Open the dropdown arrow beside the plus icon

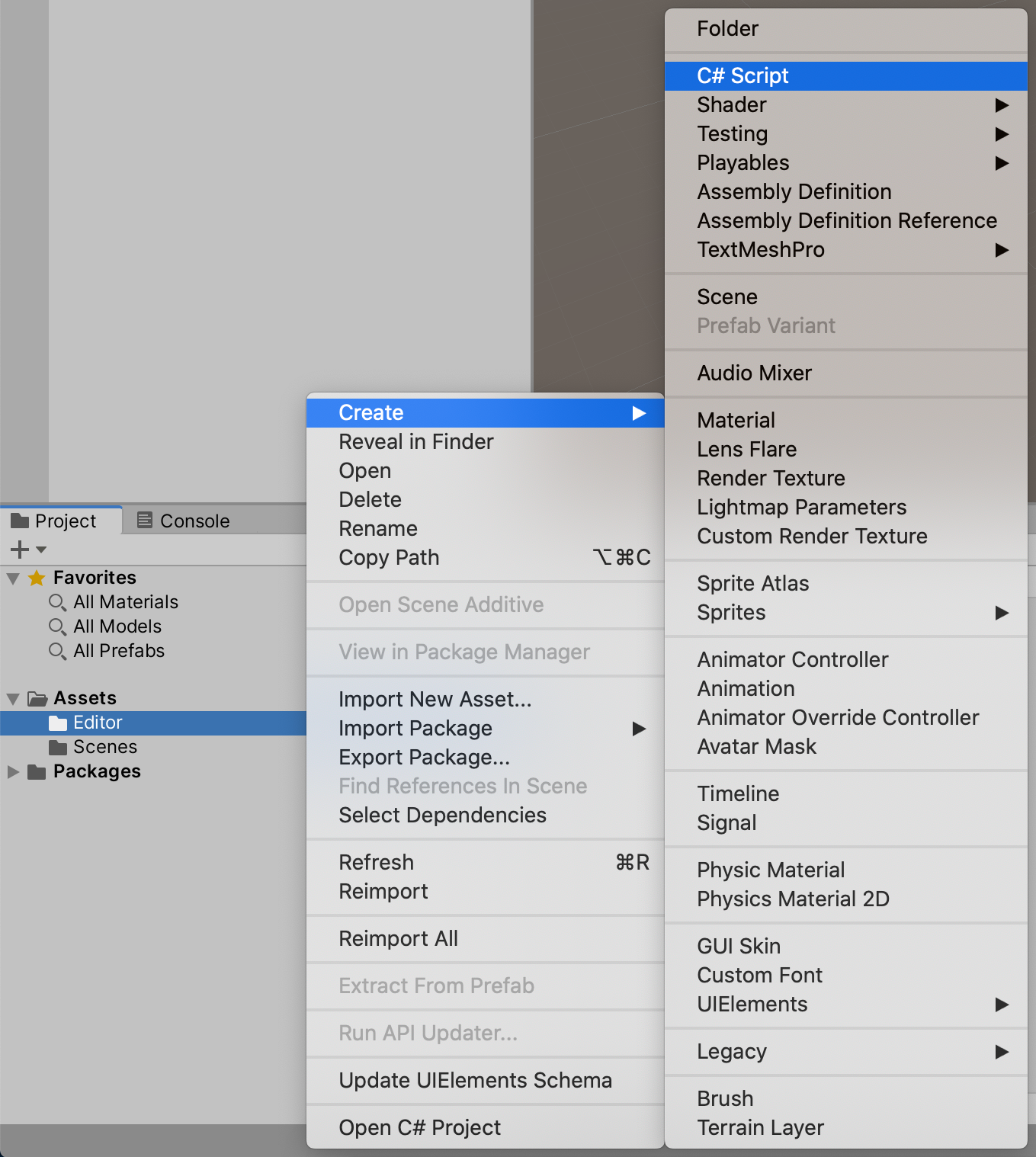click(x=40, y=550)
